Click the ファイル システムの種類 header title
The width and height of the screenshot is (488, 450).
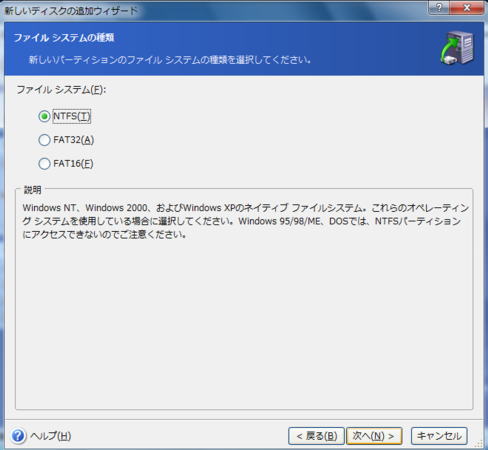tap(64, 37)
